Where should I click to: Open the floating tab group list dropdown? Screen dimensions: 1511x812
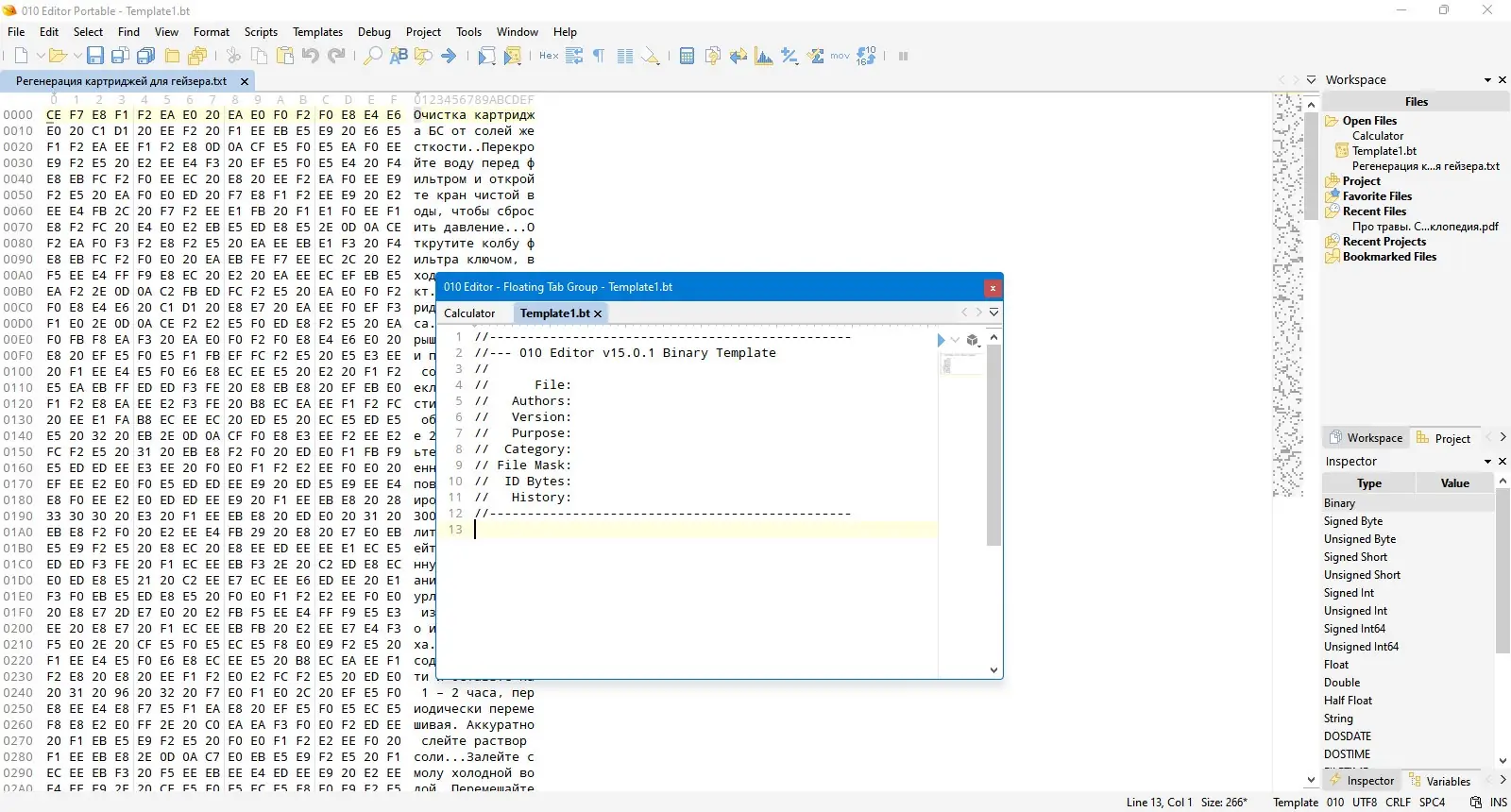[x=993, y=313]
